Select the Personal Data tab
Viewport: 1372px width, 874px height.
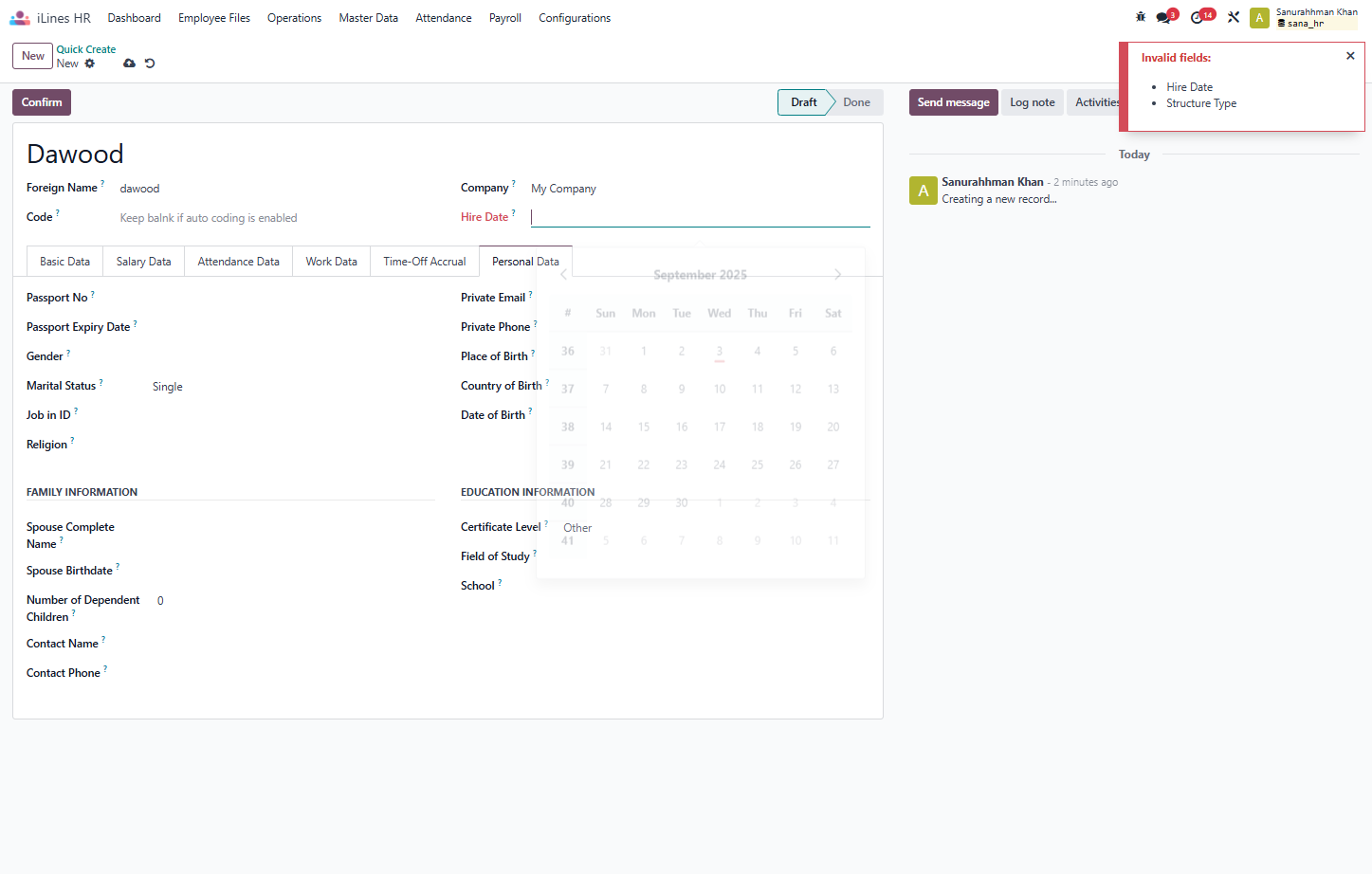pos(525,262)
